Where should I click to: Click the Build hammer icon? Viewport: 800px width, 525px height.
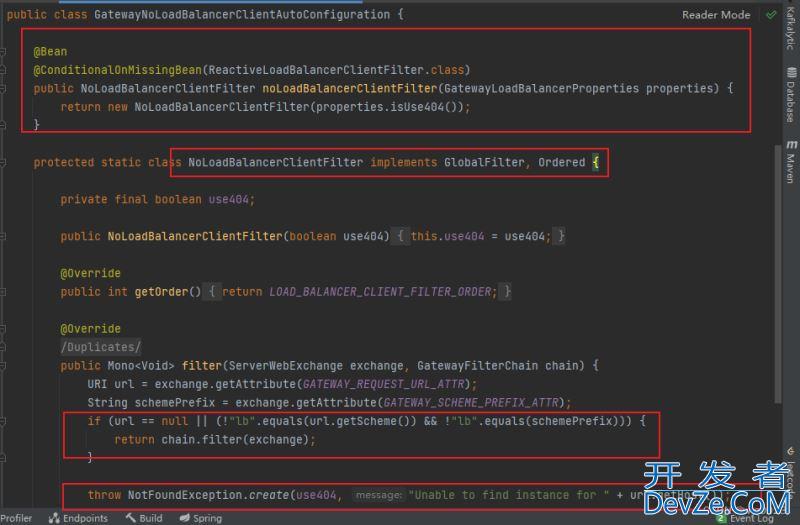(x=131, y=518)
